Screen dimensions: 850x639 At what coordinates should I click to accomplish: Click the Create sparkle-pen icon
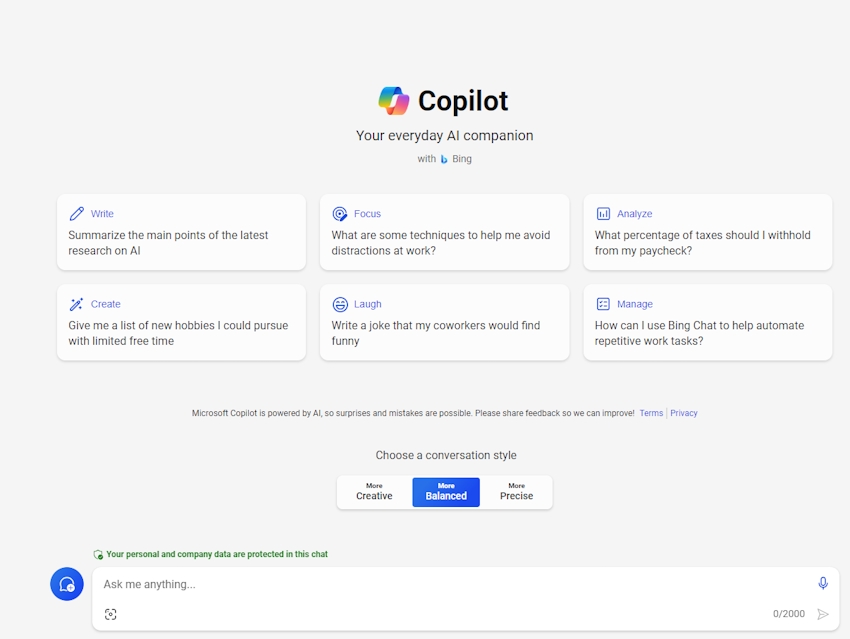[x=77, y=304]
